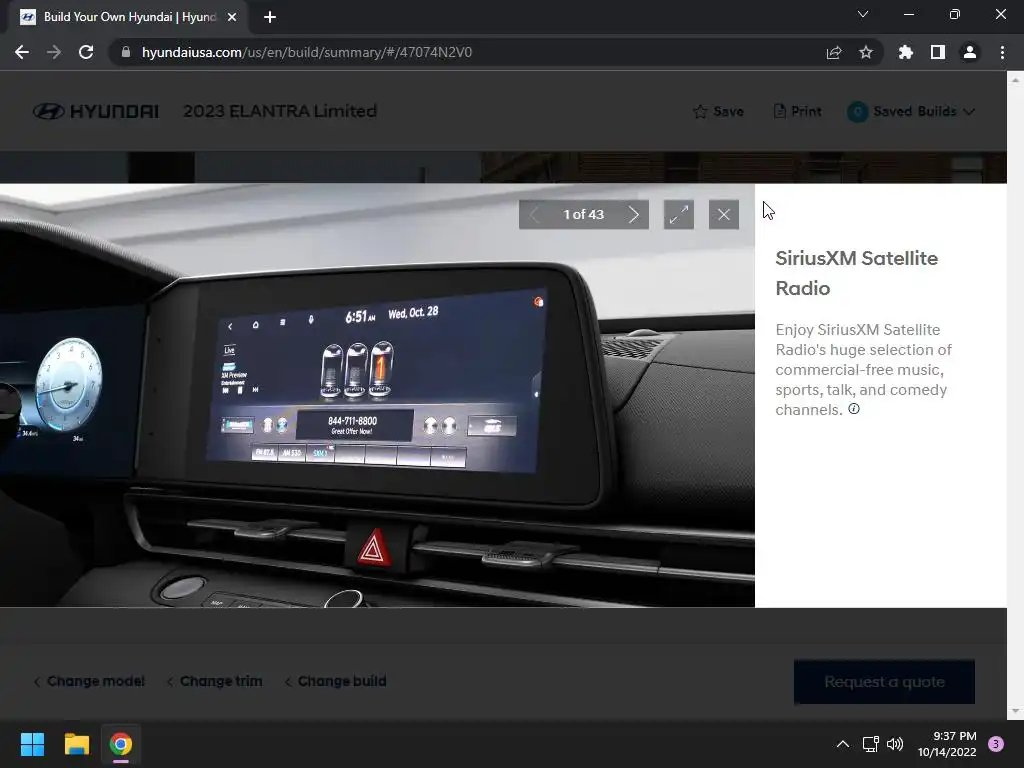
Task: Click Change trim link
Action: (215, 681)
